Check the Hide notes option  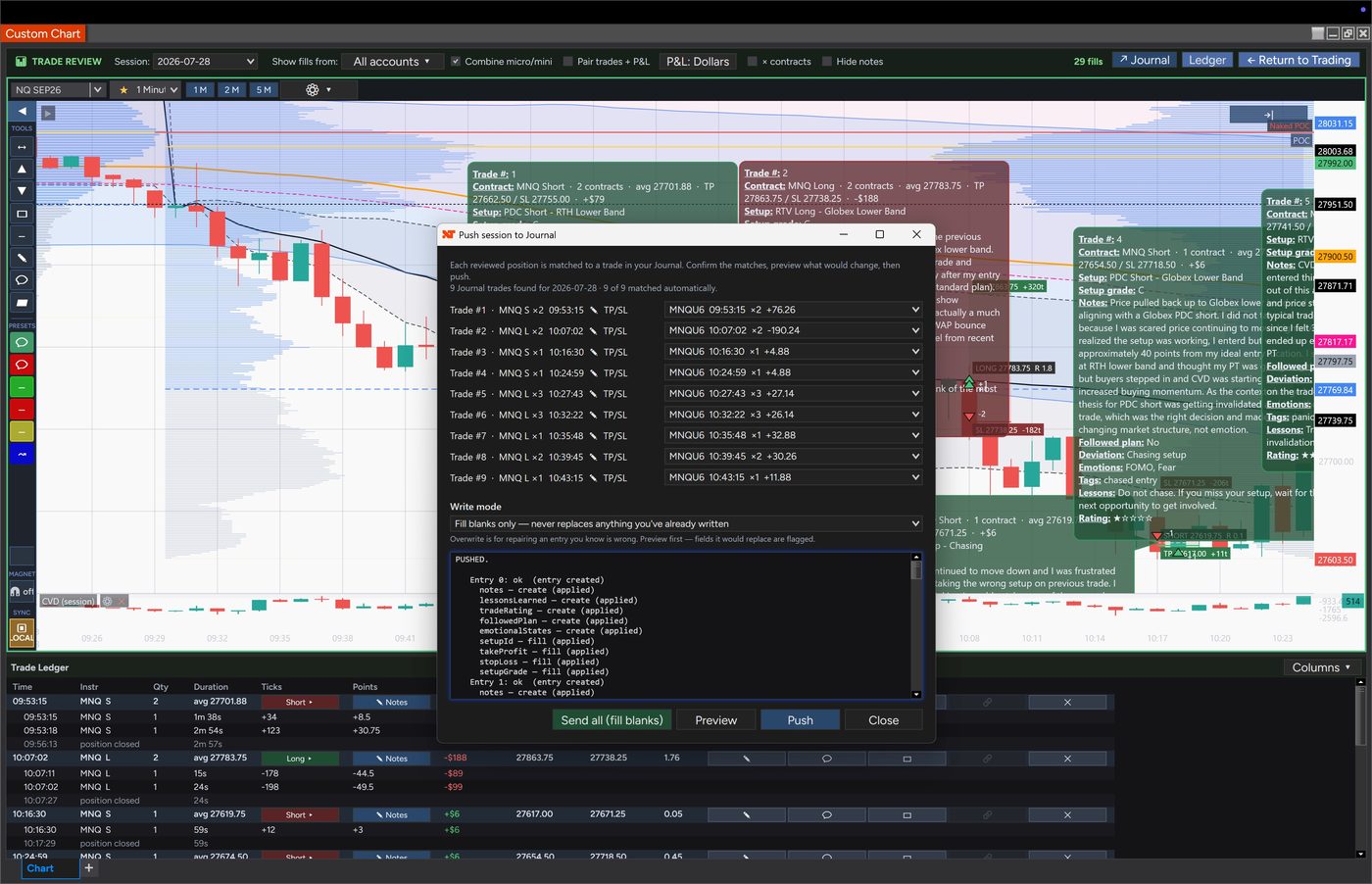point(827,61)
